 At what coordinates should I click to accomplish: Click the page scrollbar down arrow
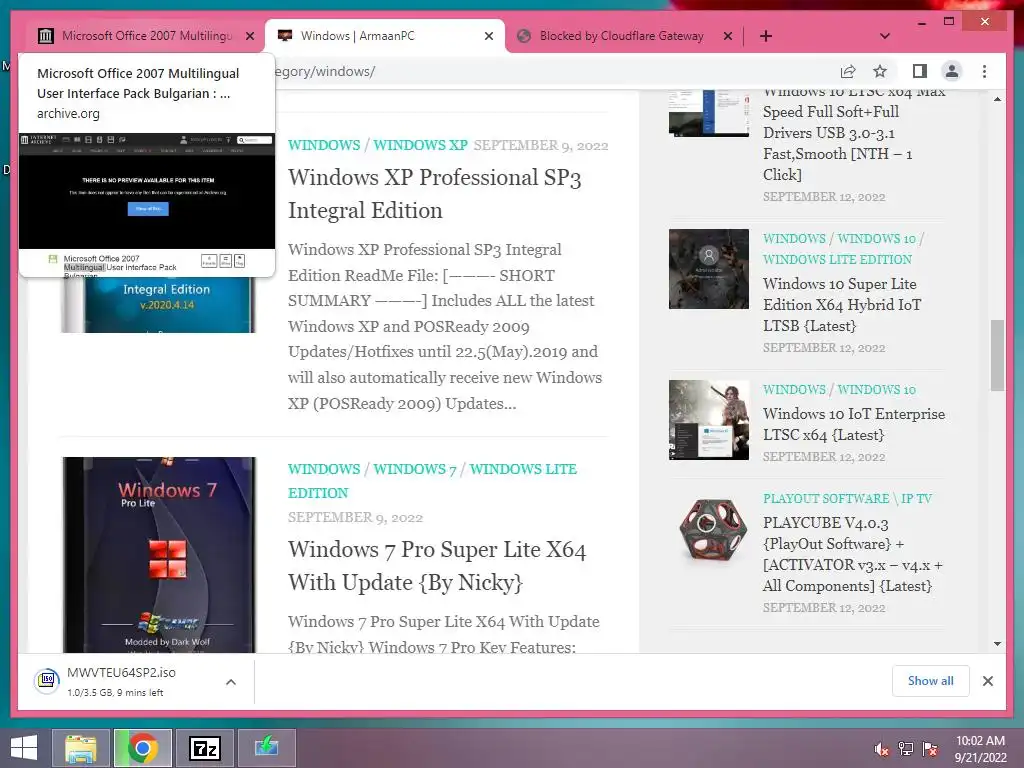997,644
